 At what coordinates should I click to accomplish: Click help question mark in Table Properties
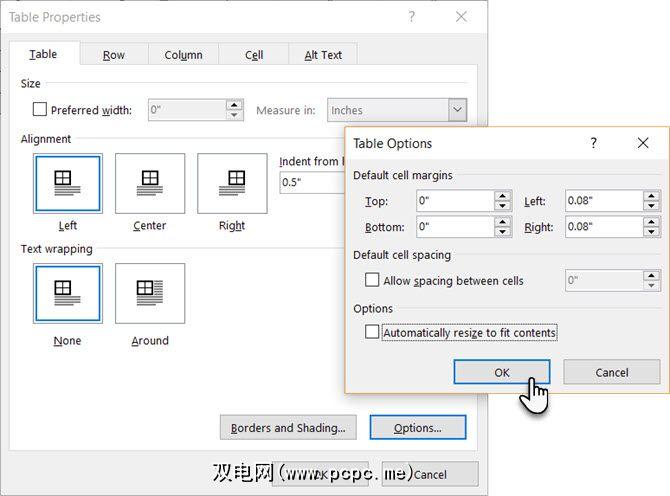pos(411,17)
